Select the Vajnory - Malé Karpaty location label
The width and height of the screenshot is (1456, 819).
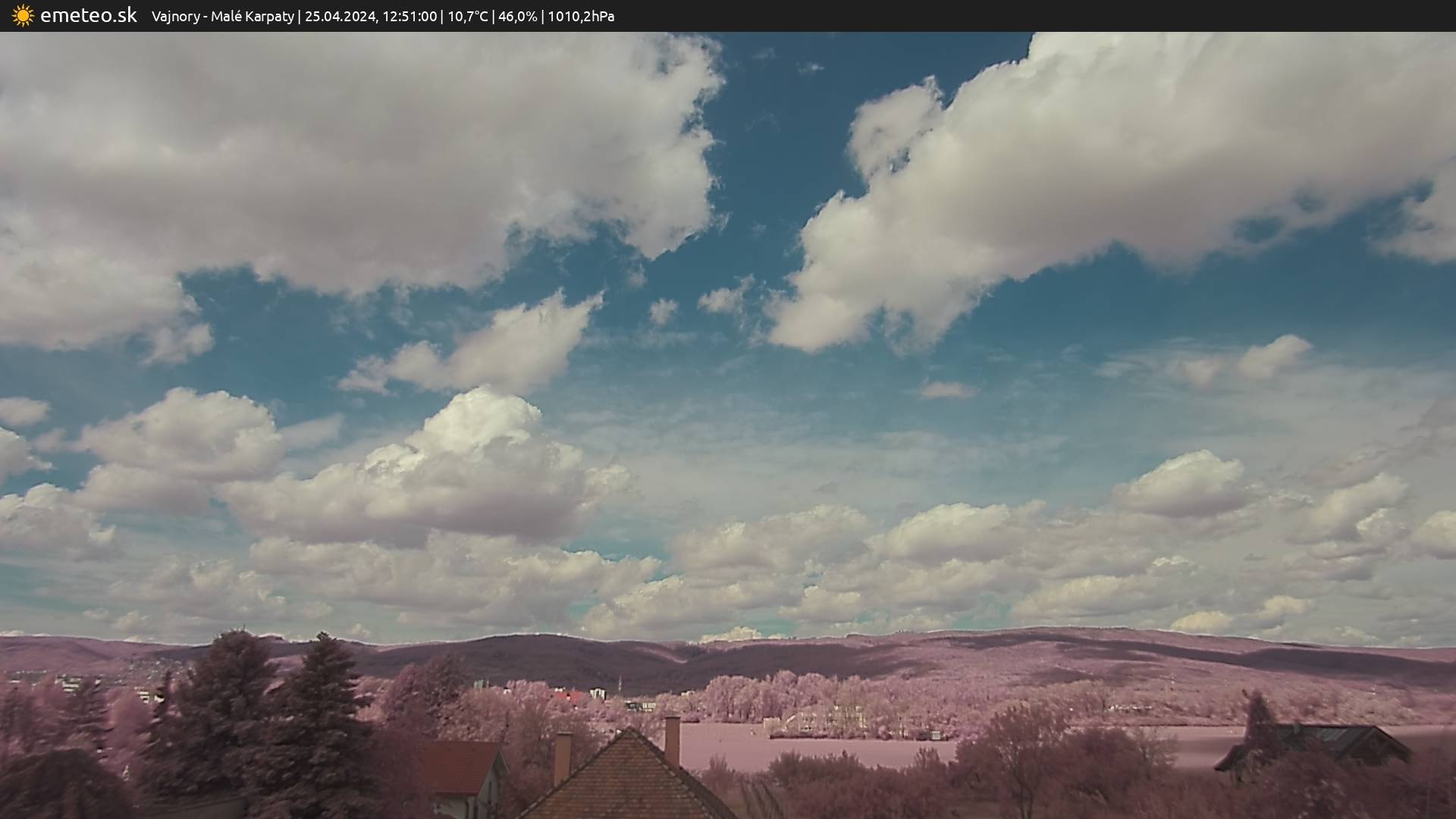pyautogui.click(x=222, y=16)
